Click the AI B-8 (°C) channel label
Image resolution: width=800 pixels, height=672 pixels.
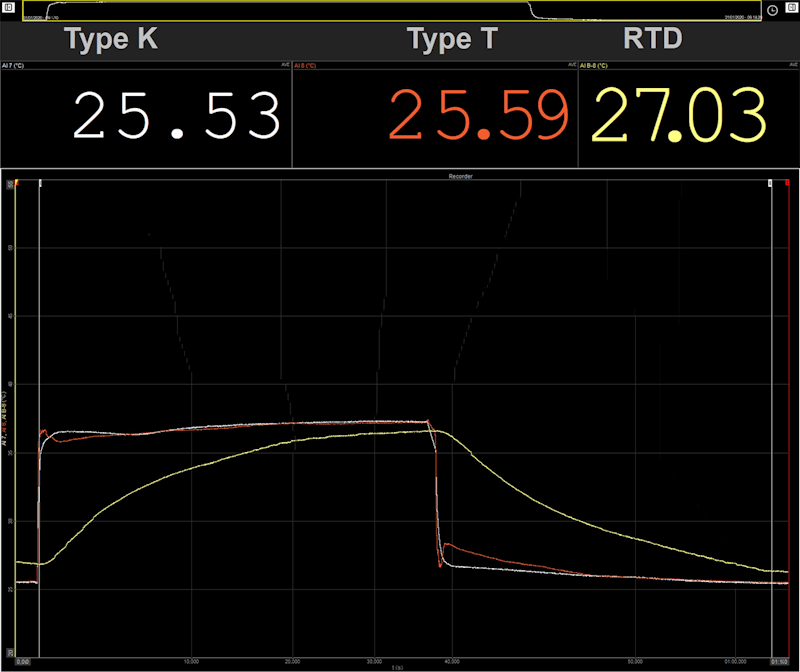(x=593, y=66)
